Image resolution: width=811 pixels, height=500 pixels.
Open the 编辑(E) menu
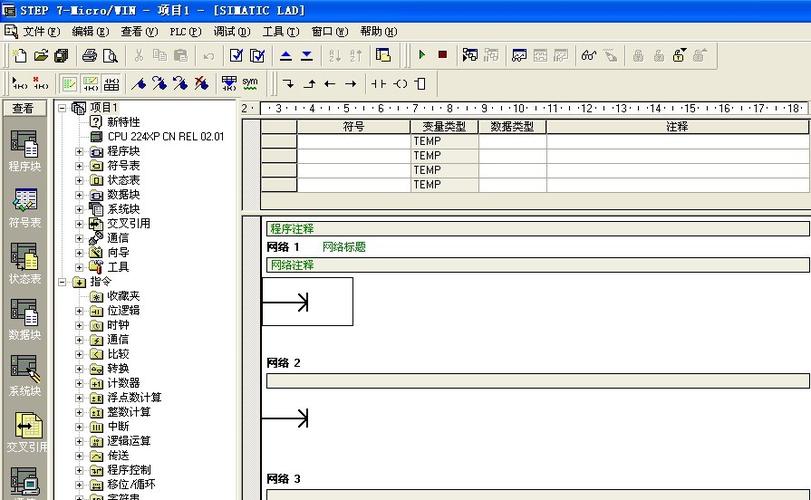[90, 32]
